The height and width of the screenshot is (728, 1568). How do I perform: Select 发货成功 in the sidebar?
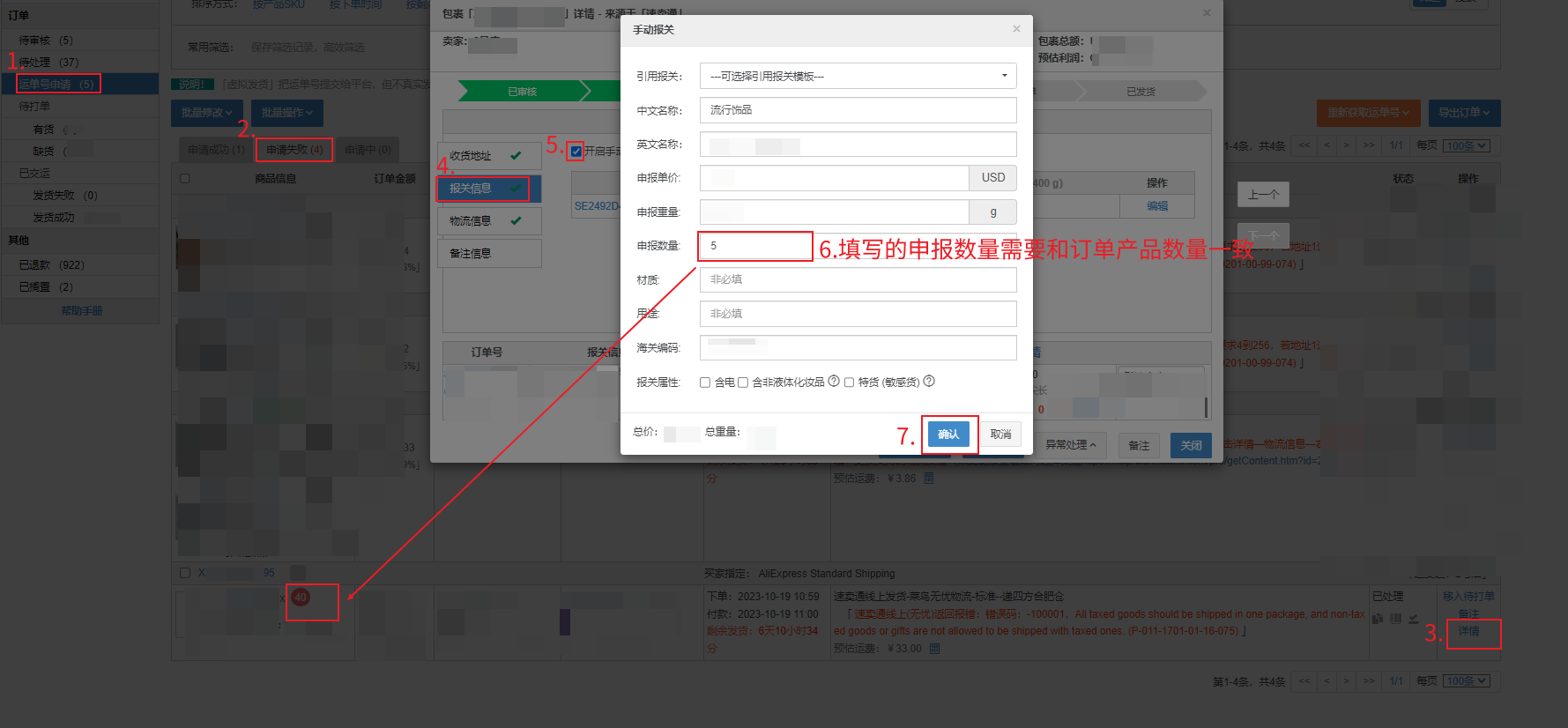pos(80,218)
